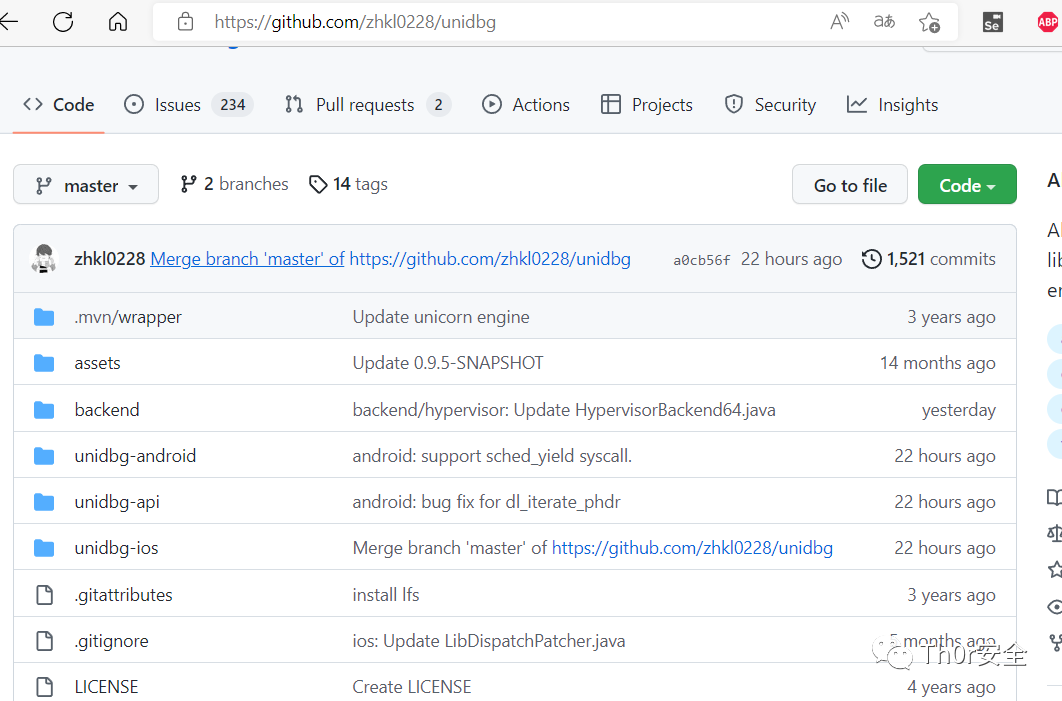The image size is (1062, 701).
Task: Click the unidbg-ios folder icon
Action: 44,548
